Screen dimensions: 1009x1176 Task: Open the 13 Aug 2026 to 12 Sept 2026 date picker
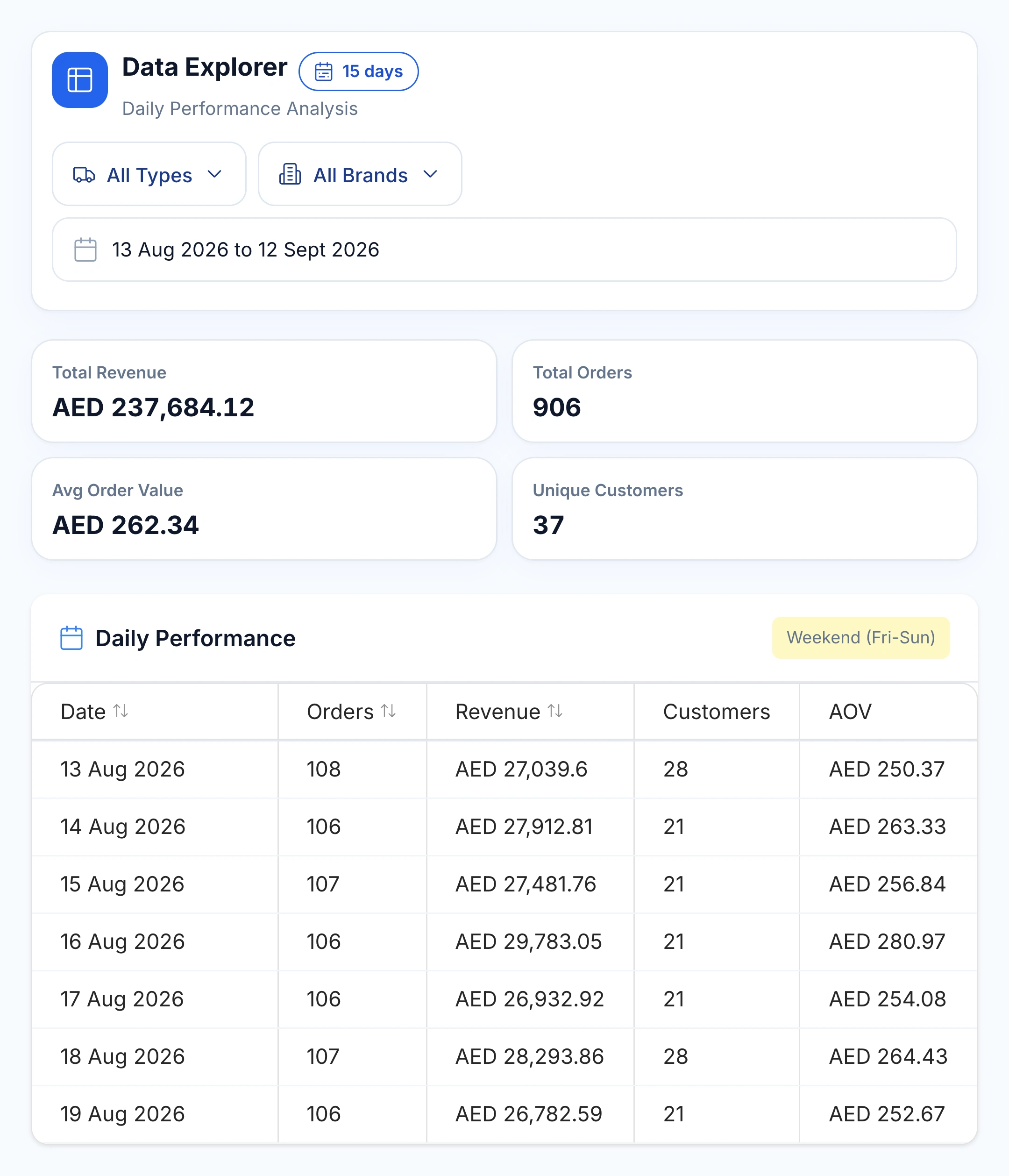tap(504, 249)
